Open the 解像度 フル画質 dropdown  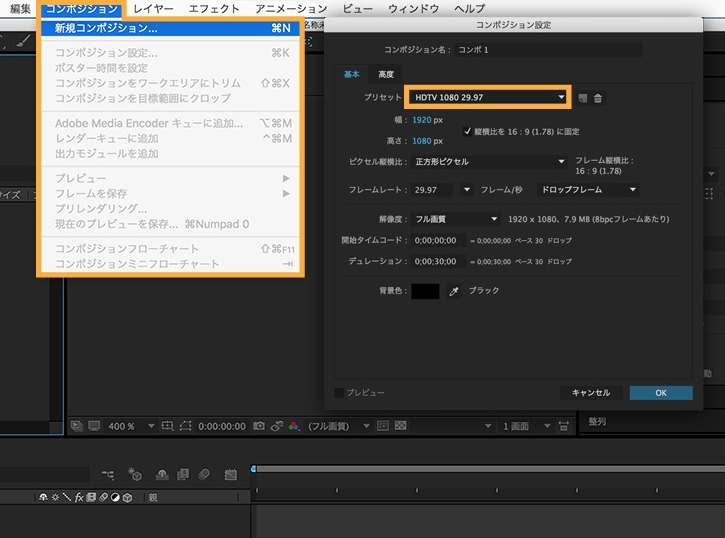click(x=455, y=219)
